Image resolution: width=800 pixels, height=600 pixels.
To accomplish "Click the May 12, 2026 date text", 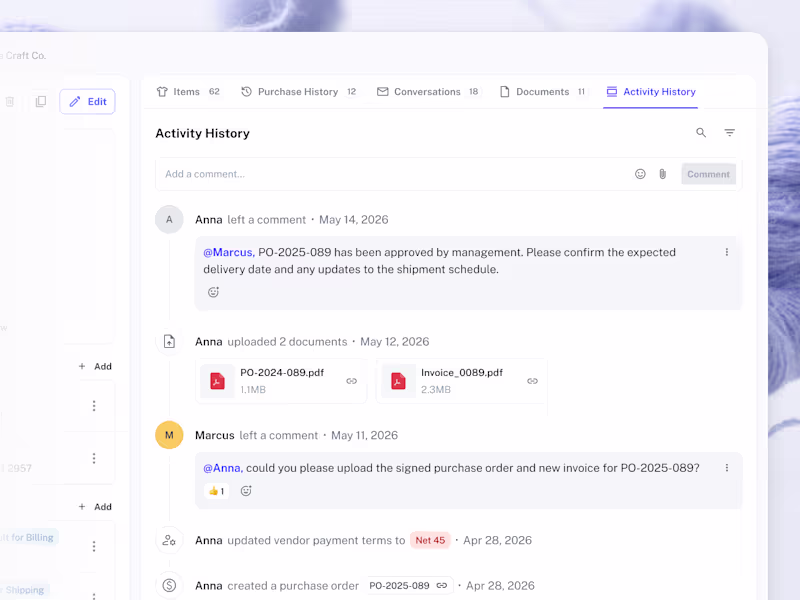I will click(395, 341).
